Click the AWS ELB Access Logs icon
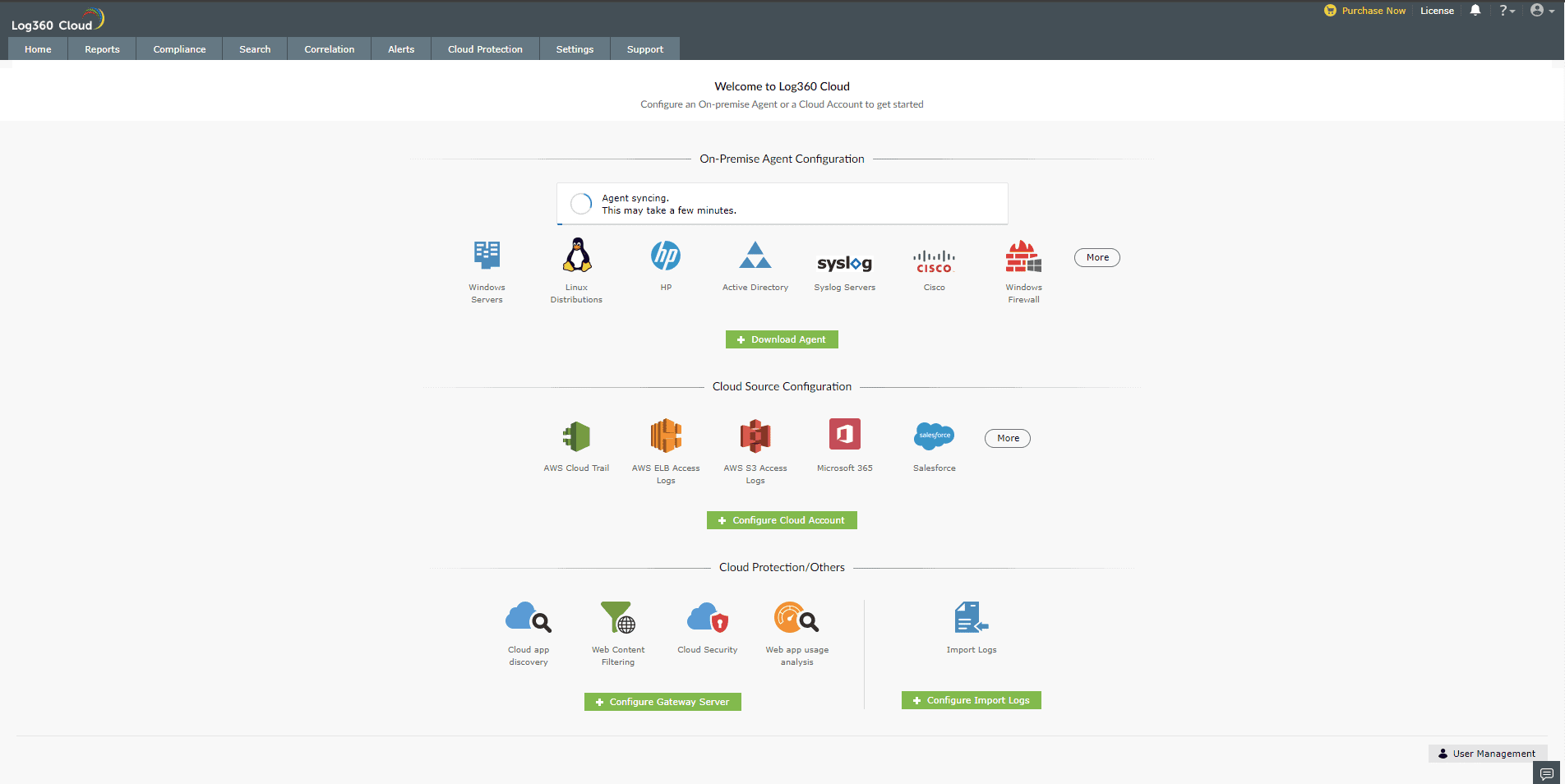The width and height of the screenshot is (1565, 784). pyautogui.click(x=666, y=436)
